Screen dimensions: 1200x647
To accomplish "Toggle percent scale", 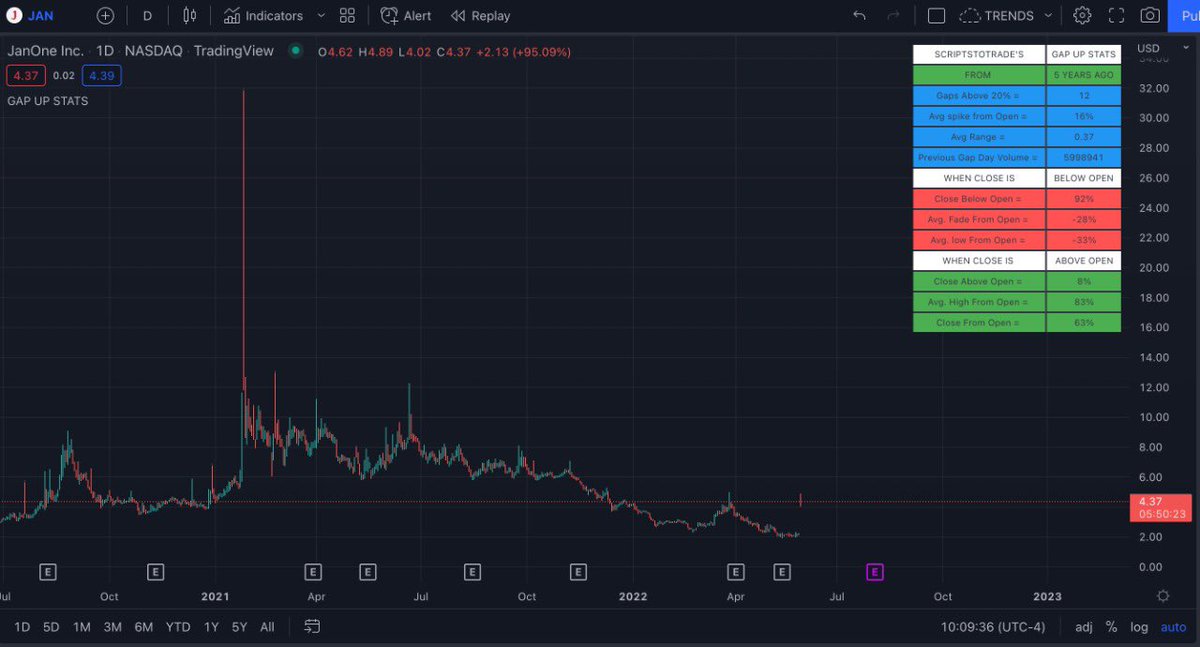I will pos(1111,627).
